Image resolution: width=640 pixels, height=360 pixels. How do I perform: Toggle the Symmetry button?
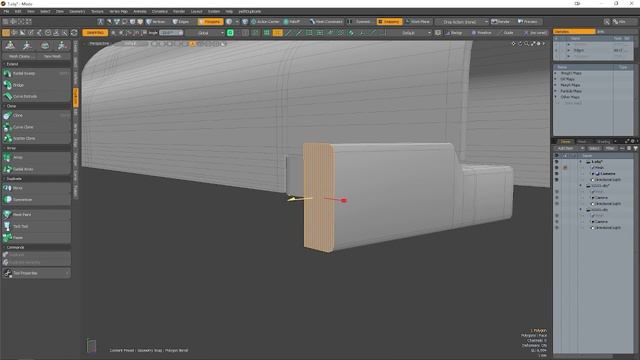(x=360, y=22)
